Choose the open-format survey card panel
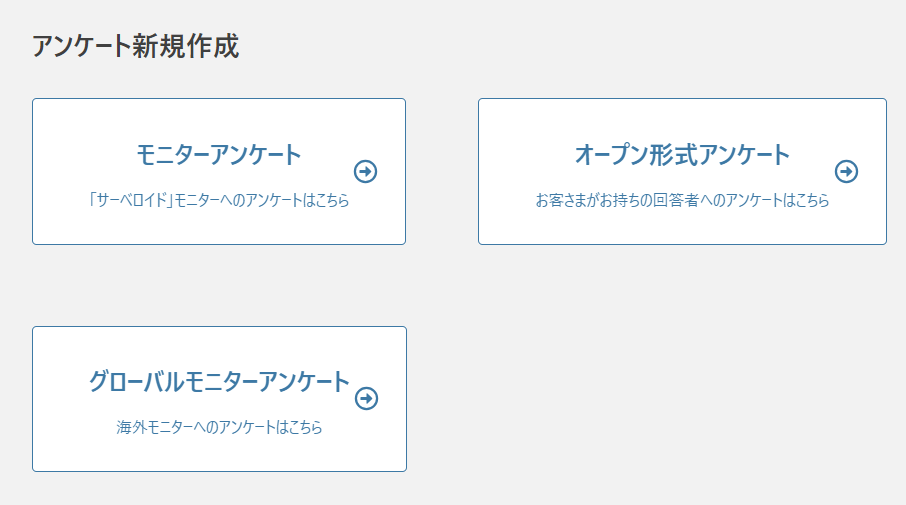The width and height of the screenshot is (906, 505). [x=682, y=172]
